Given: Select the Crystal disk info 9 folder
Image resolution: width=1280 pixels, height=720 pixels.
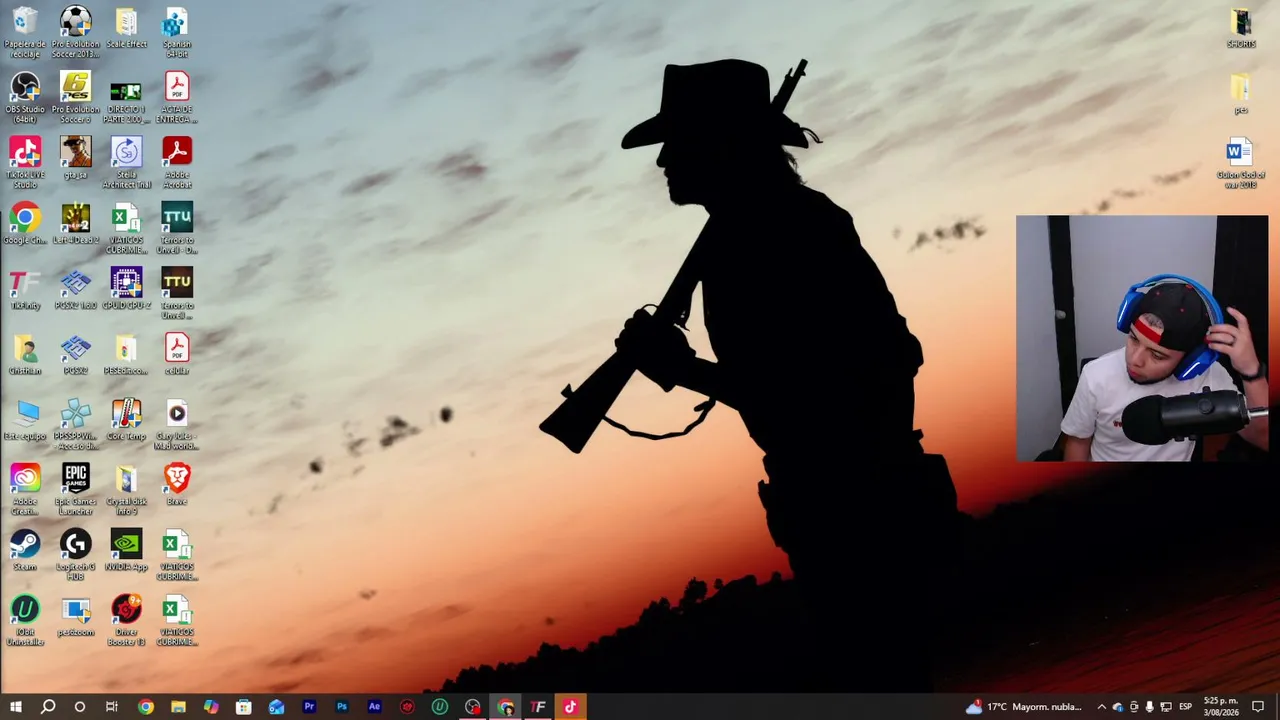Looking at the screenshot, I should click(126, 489).
